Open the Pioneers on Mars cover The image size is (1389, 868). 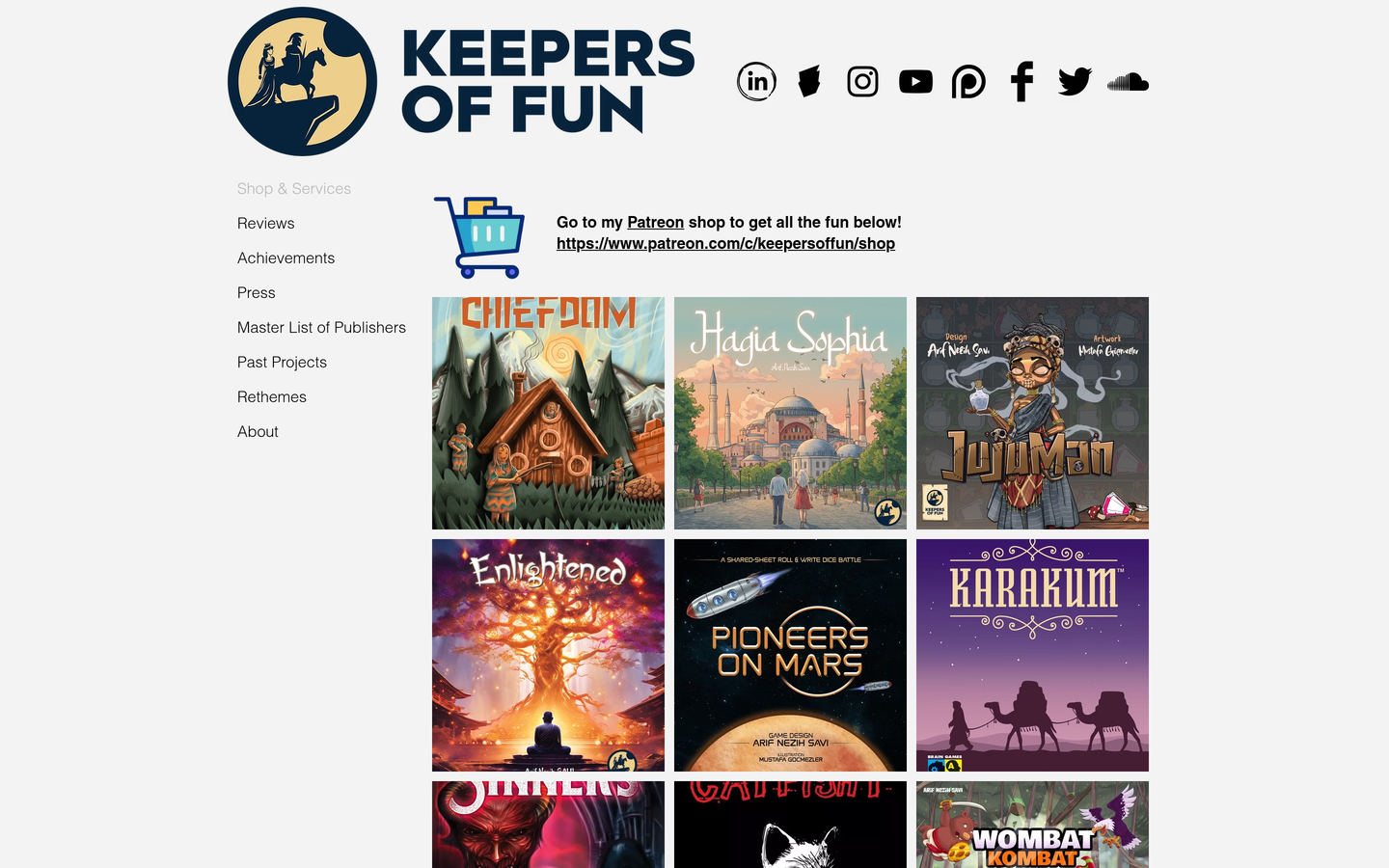click(790, 655)
